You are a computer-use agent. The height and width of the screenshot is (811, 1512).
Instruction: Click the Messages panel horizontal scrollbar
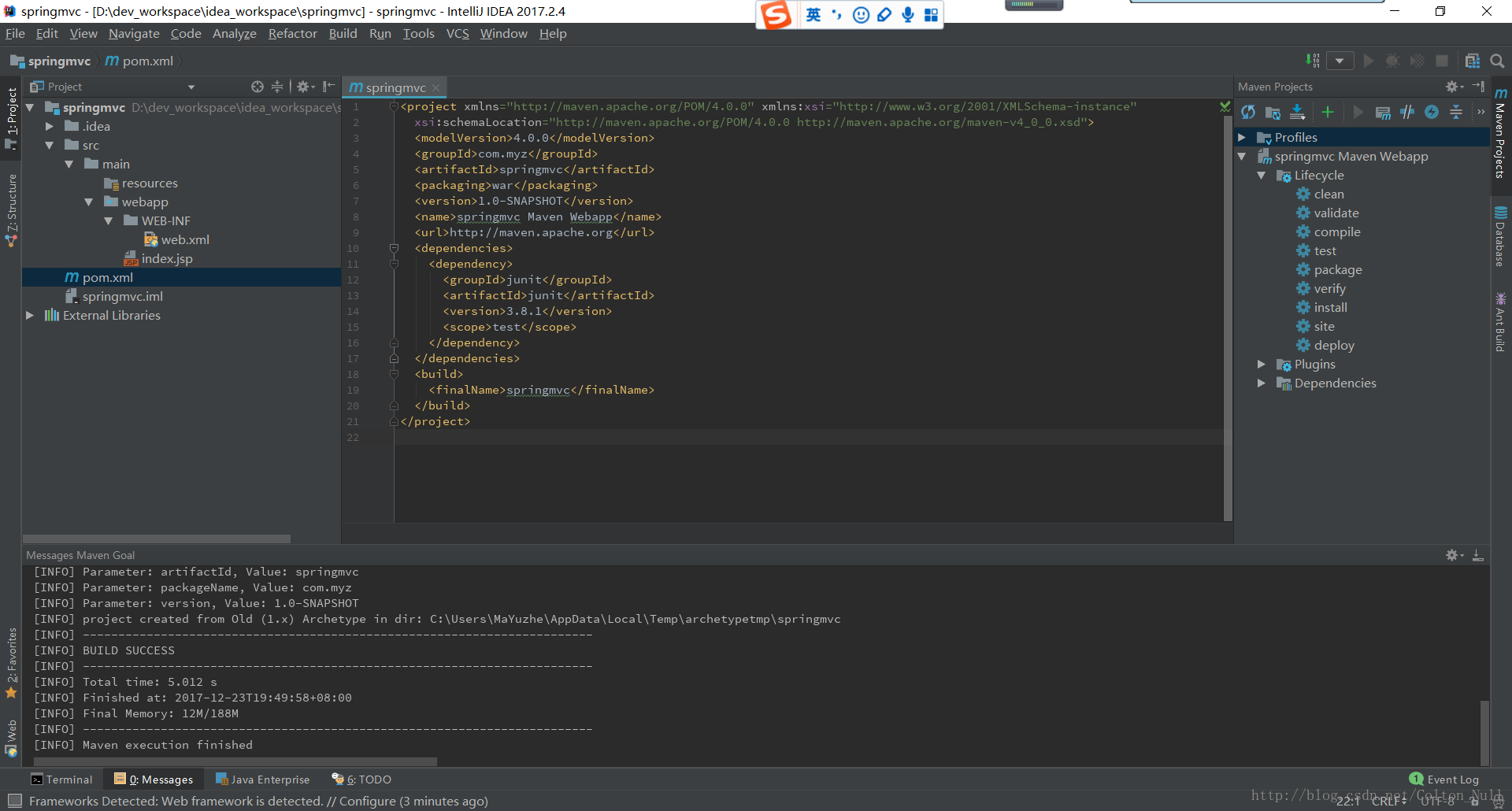coord(235,762)
